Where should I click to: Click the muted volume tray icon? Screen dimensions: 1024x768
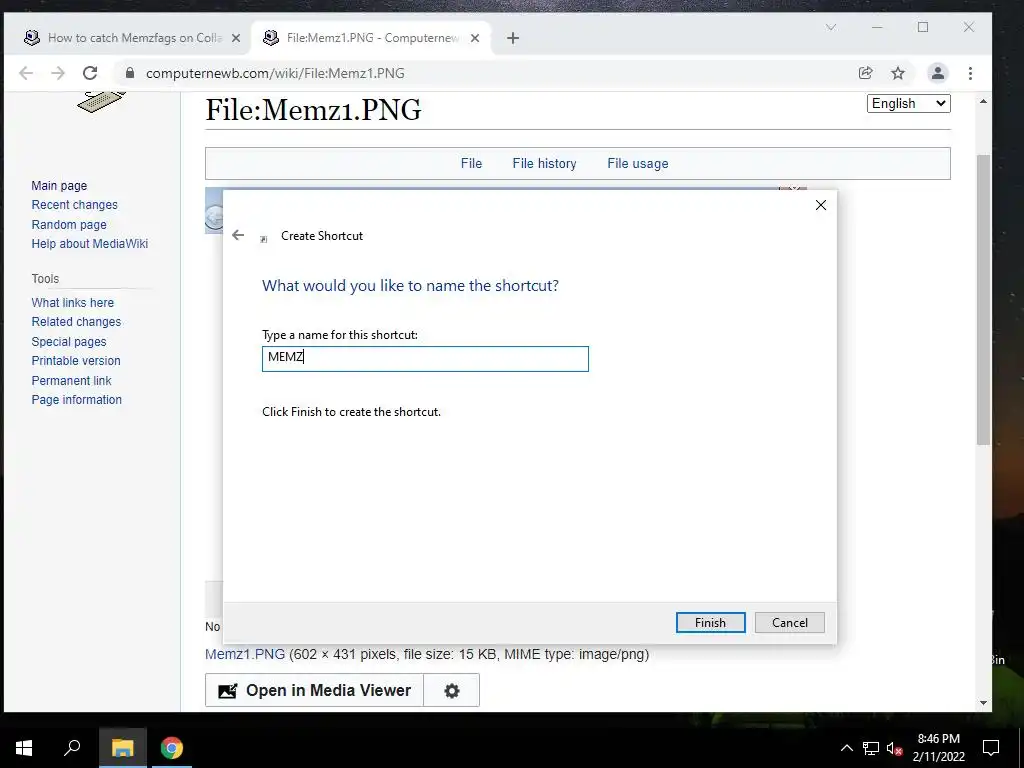pos(895,748)
